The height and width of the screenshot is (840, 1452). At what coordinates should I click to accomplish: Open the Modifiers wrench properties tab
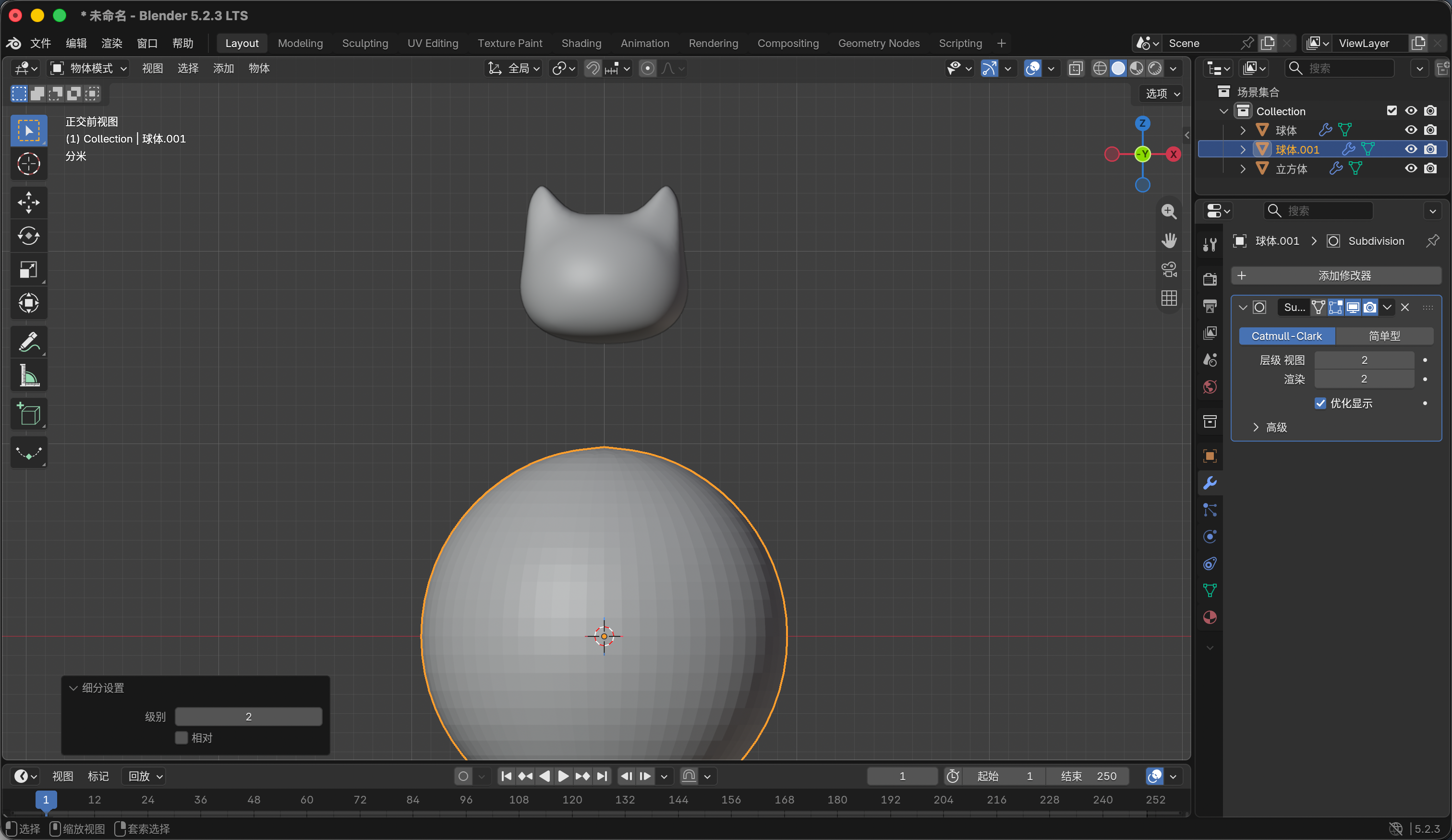point(1210,483)
